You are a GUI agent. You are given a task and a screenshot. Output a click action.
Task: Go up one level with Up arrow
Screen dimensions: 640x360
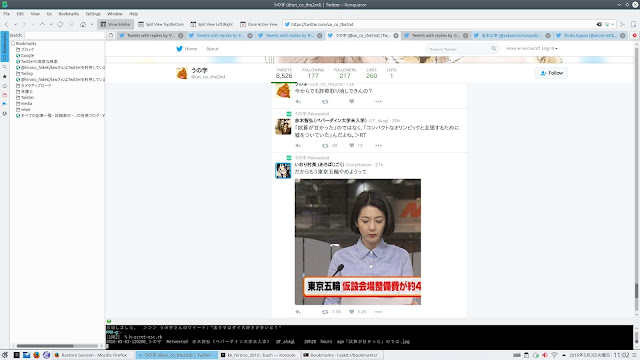42,24
